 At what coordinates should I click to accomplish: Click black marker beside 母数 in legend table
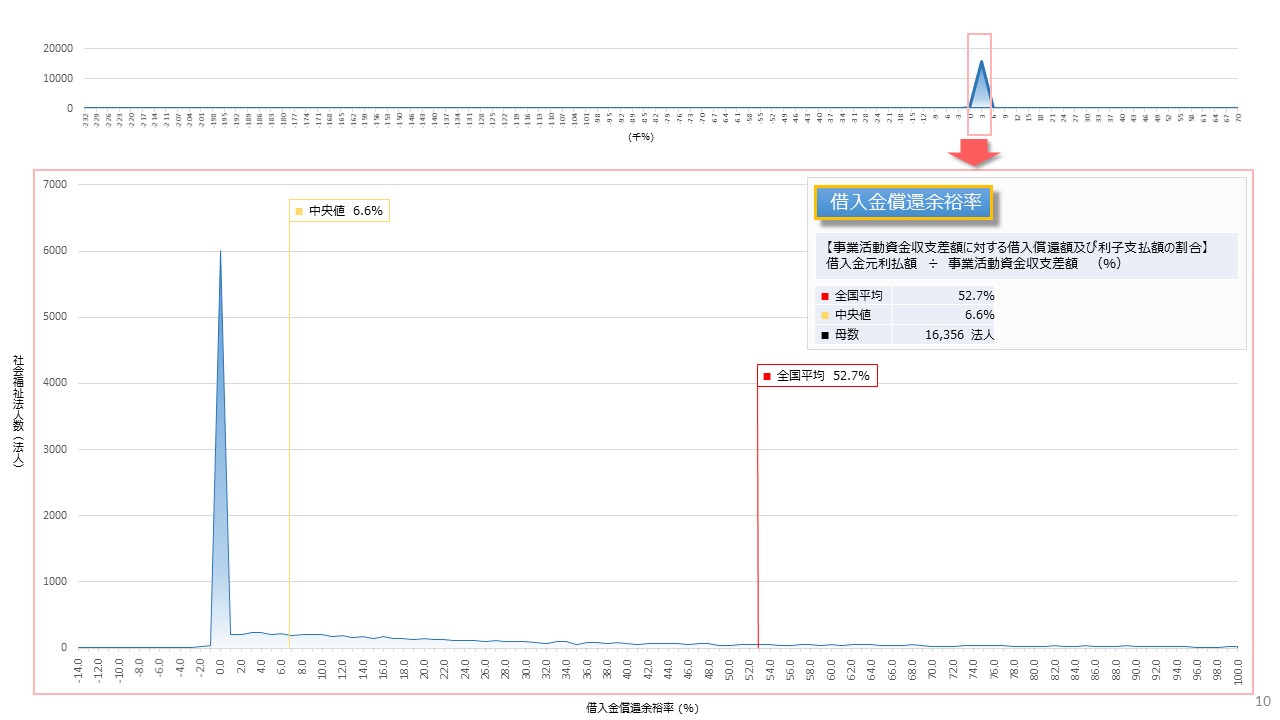[x=823, y=335]
